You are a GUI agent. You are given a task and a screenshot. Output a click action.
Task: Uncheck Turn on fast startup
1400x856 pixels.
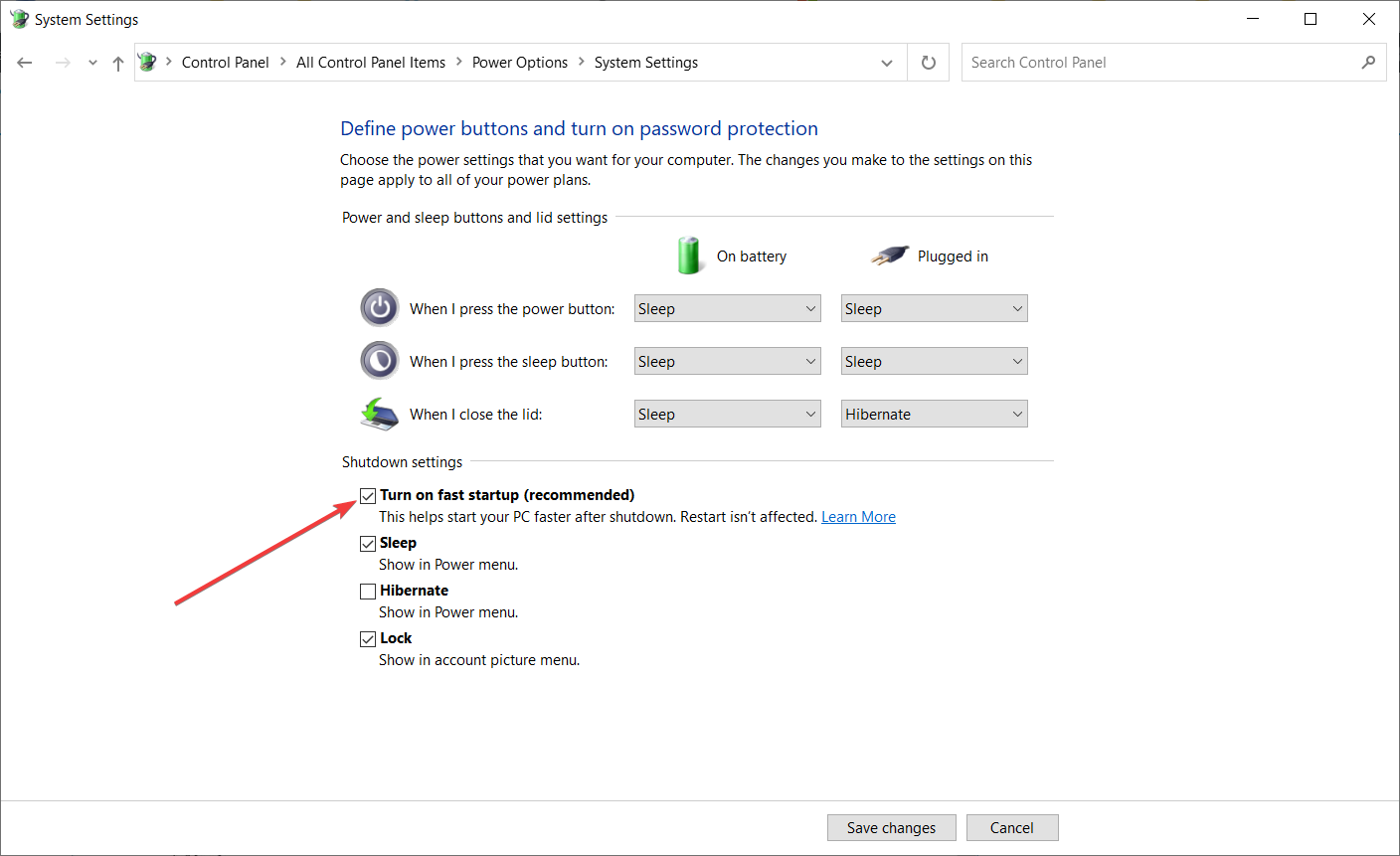(x=368, y=495)
